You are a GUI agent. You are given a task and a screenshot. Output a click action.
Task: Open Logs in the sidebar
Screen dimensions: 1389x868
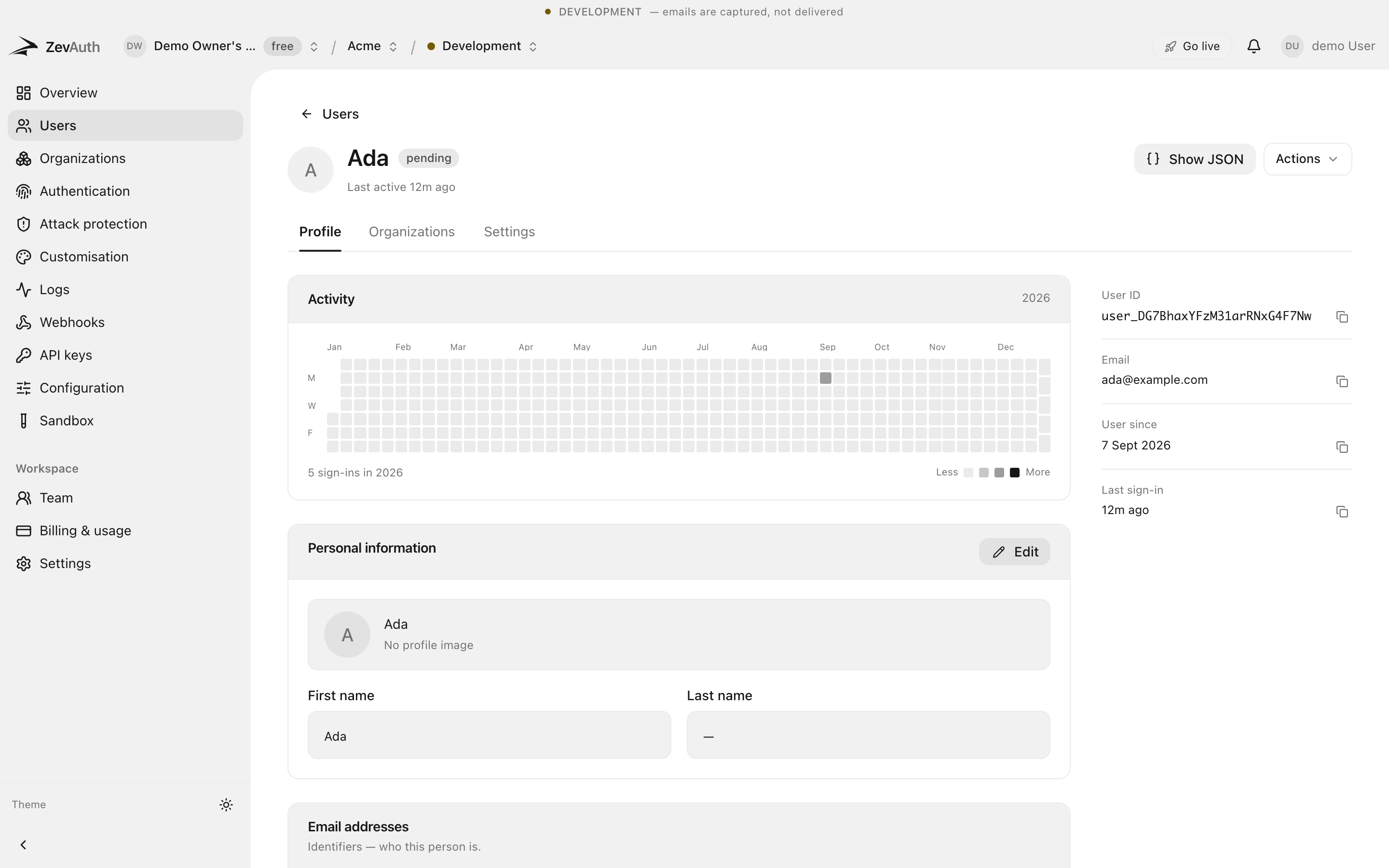[x=125, y=289]
